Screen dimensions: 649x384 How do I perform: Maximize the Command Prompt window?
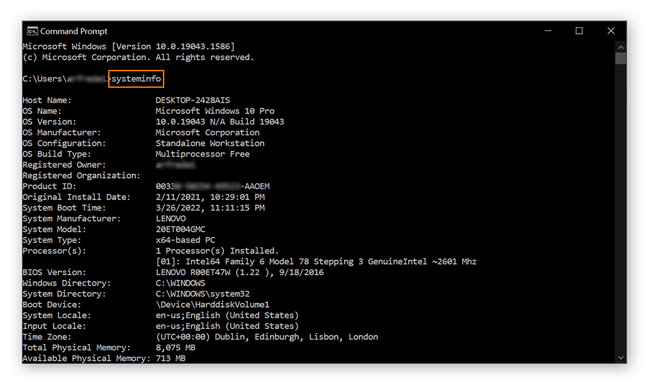[579, 31]
